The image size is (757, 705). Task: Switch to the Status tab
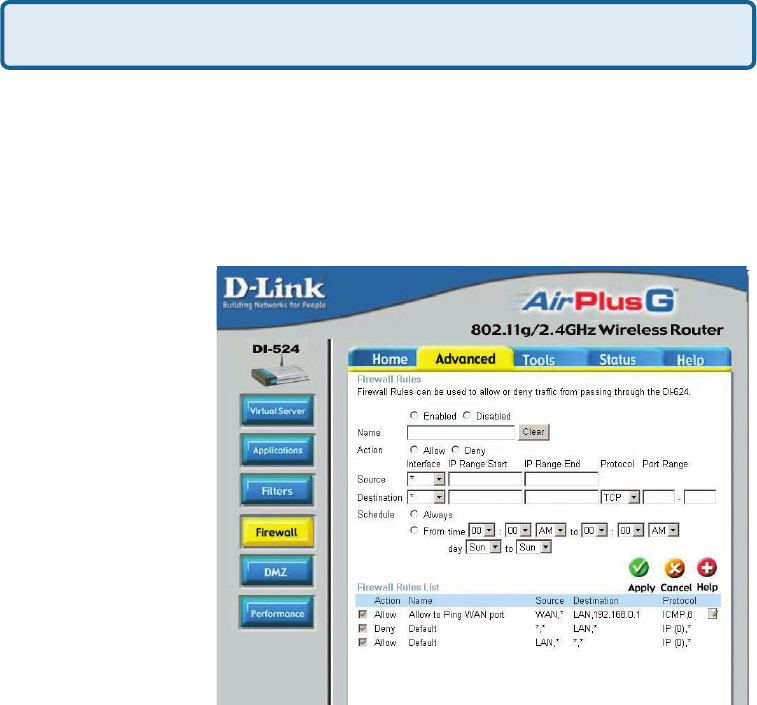click(617, 360)
